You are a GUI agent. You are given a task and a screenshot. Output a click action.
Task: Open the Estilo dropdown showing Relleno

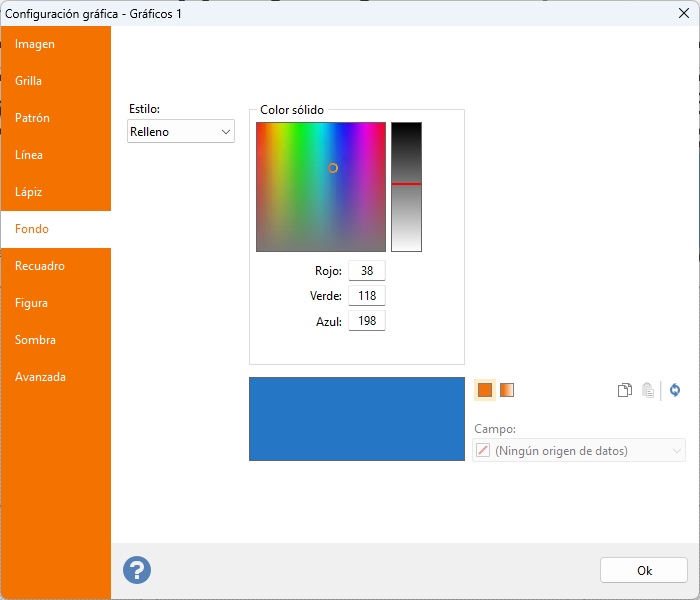tap(181, 132)
